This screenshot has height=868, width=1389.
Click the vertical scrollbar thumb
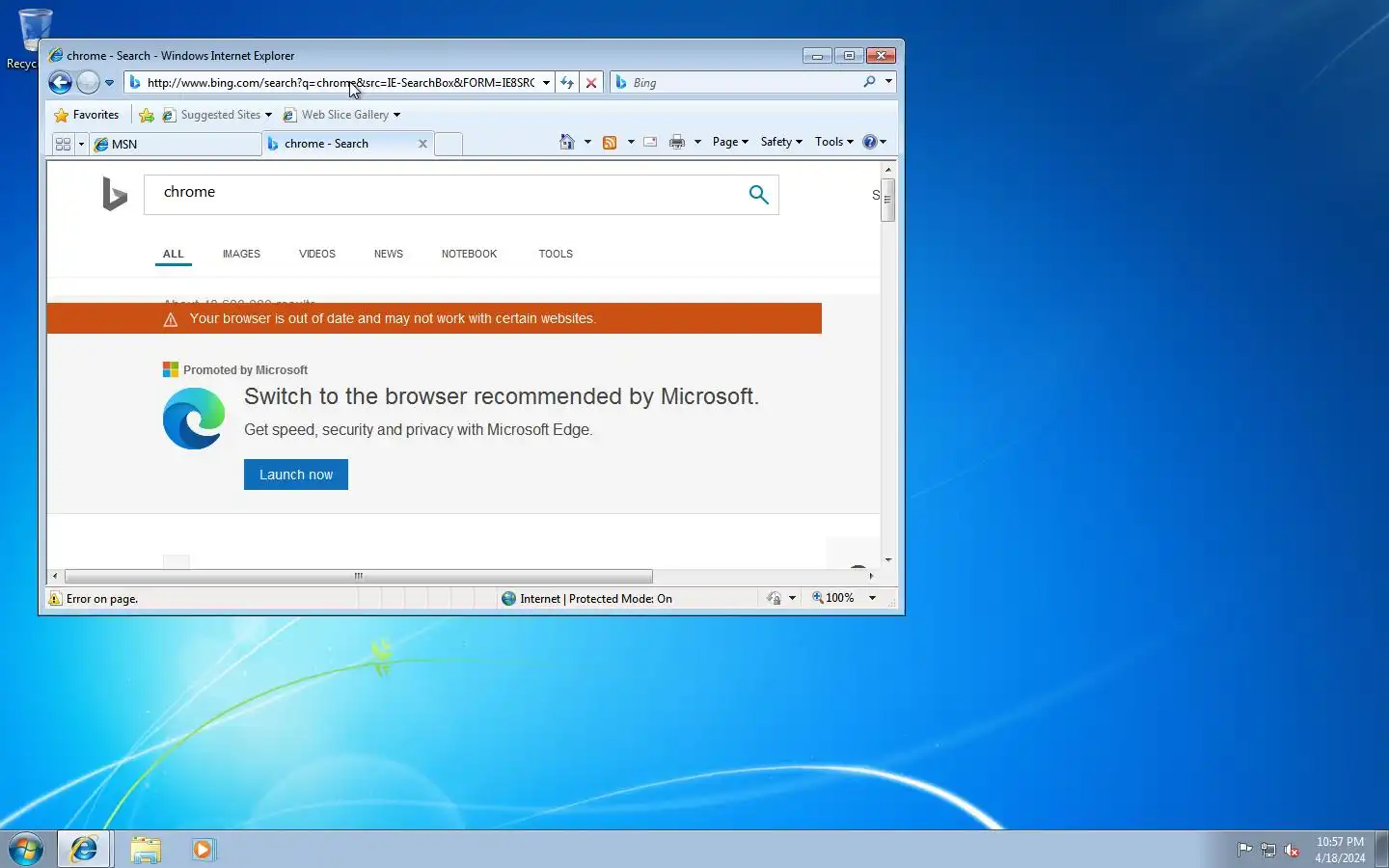(x=888, y=200)
